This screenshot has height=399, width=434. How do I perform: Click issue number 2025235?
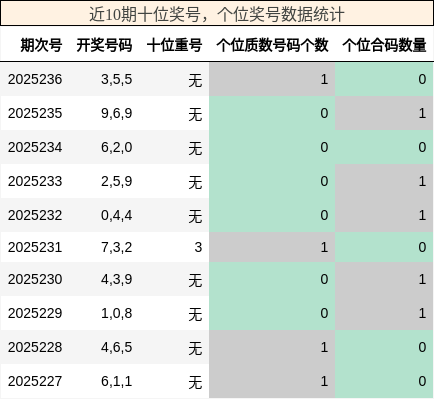(x=35, y=113)
